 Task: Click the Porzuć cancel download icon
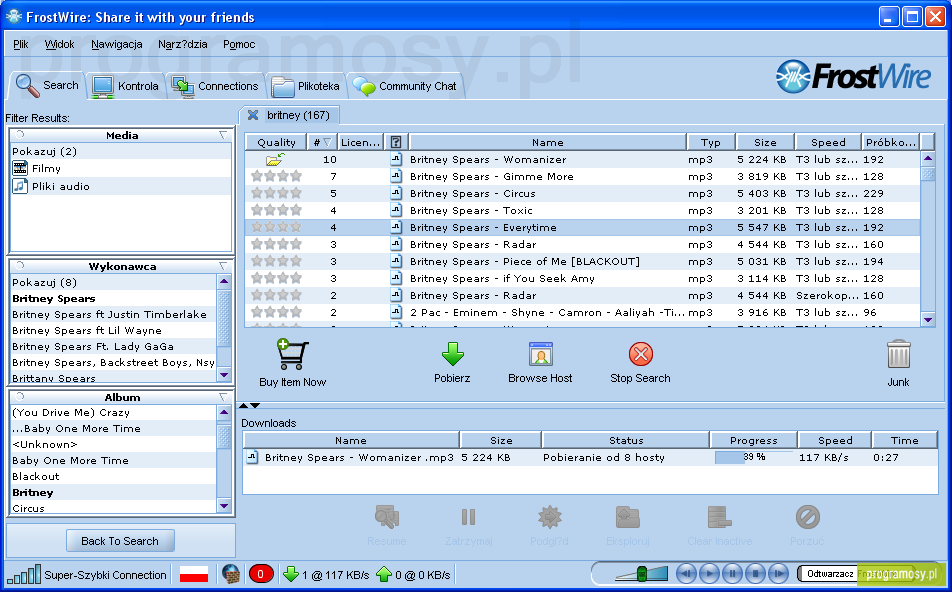(x=808, y=517)
